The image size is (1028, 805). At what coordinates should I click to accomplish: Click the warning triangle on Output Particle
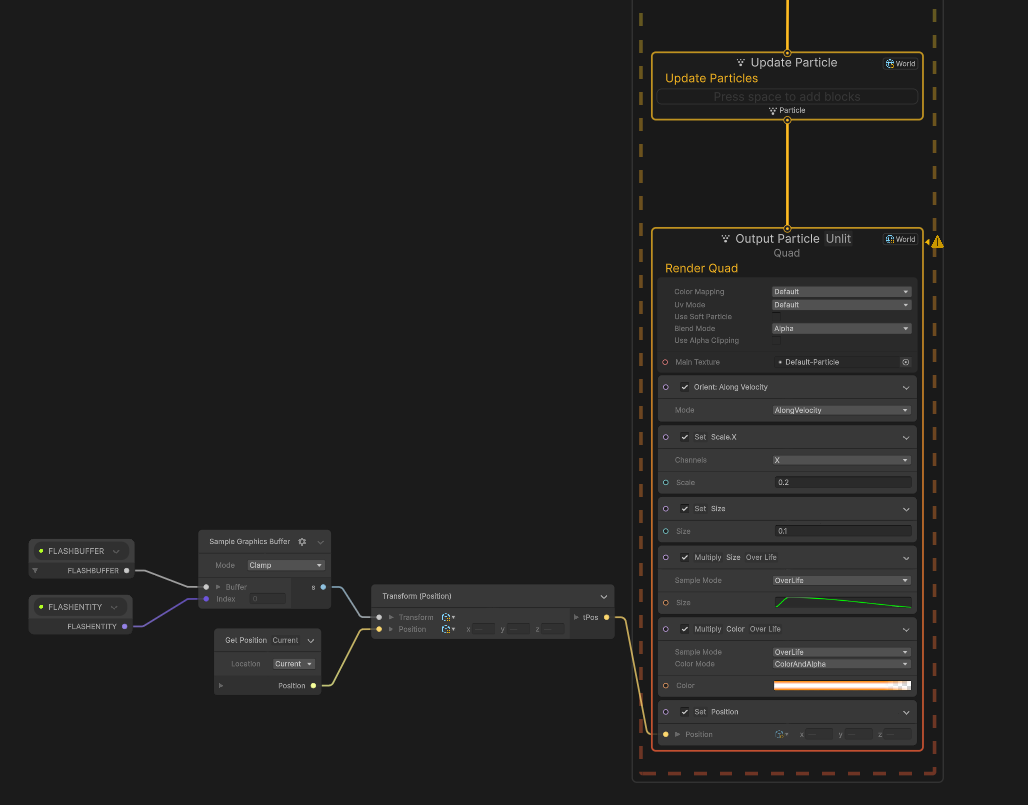coord(937,240)
